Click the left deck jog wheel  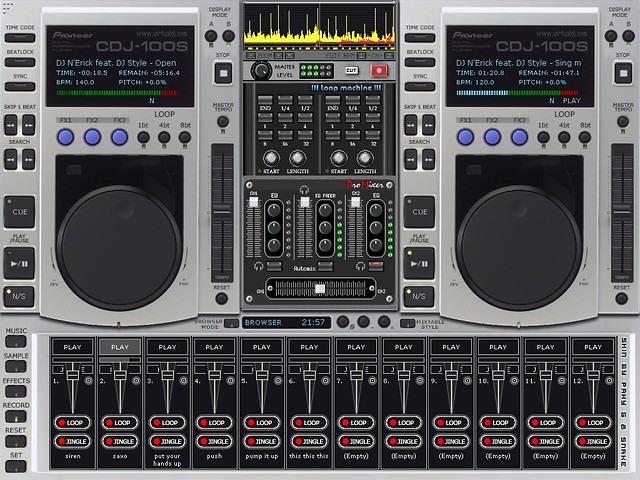point(118,248)
